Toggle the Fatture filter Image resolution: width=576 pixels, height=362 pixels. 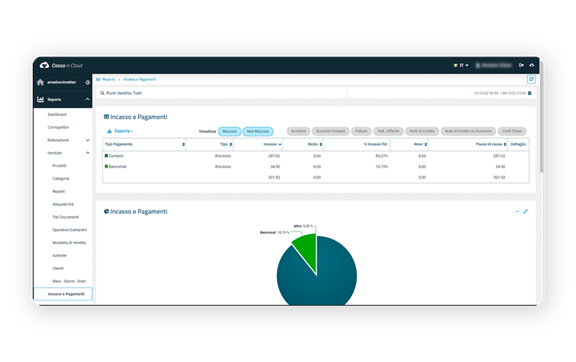pyautogui.click(x=361, y=131)
